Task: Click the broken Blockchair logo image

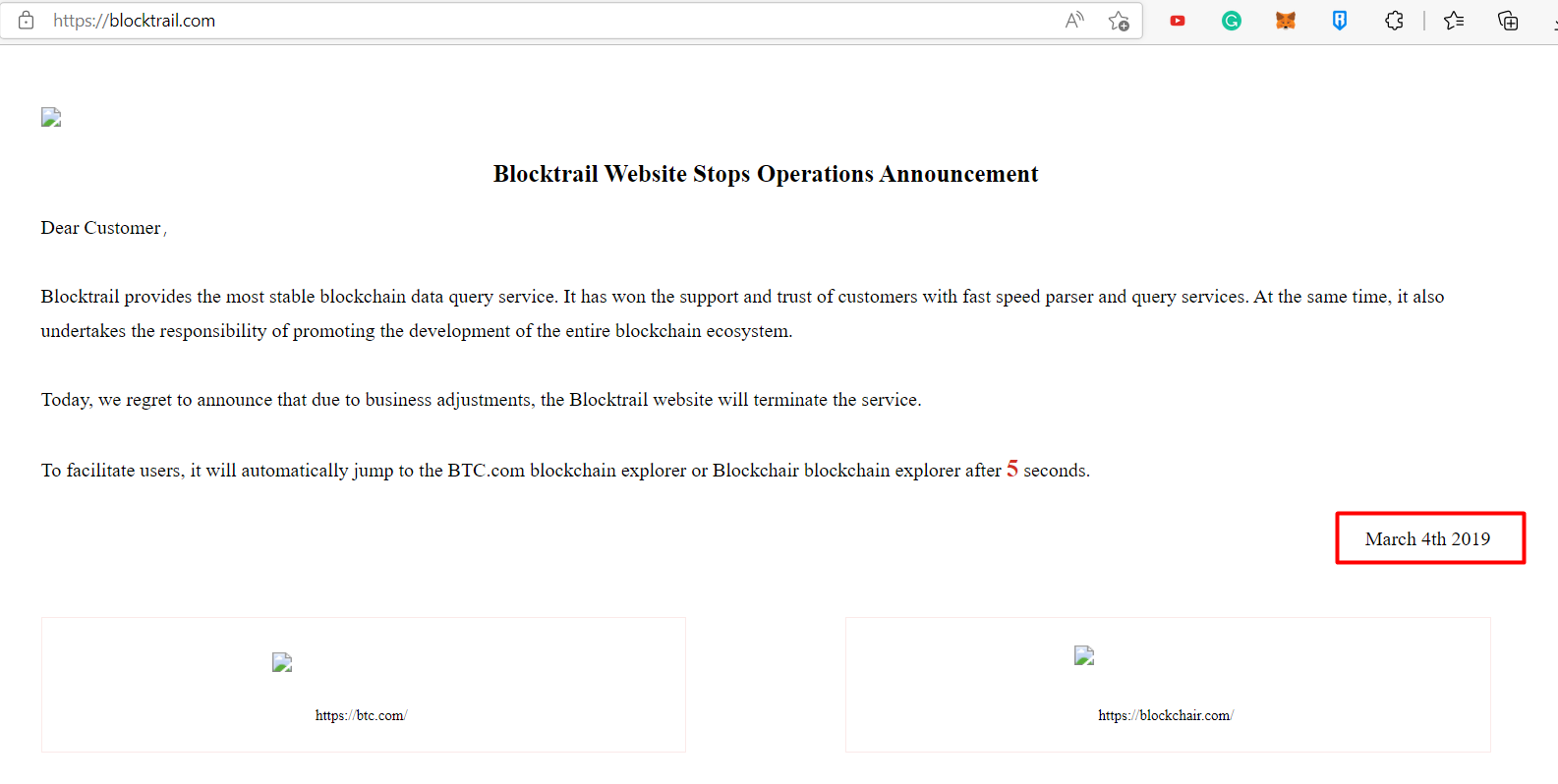Action: pos(1084,656)
